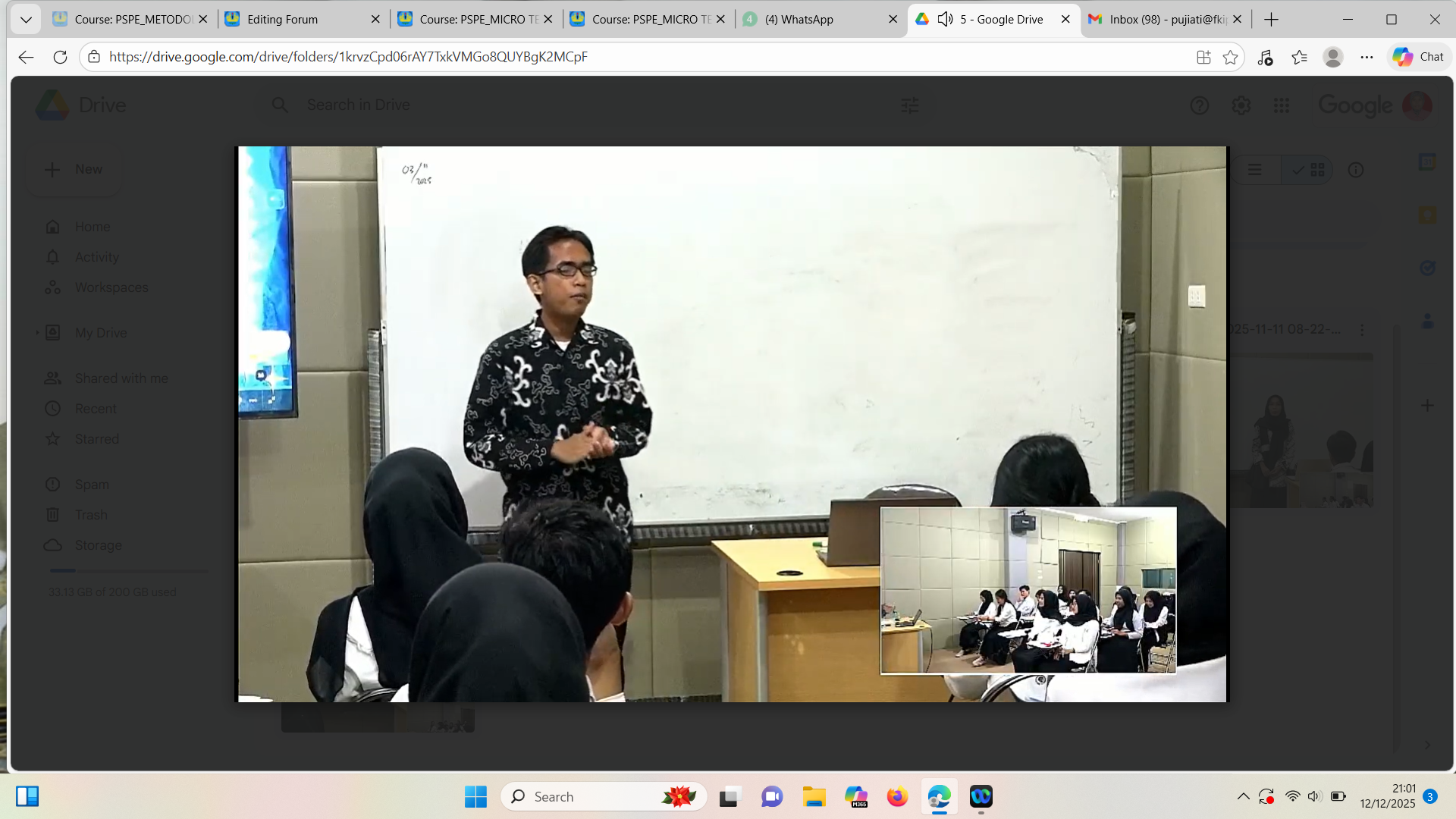Open Copilot Chat in Edge
This screenshot has width=1456, height=819.
coord(1418,57)
